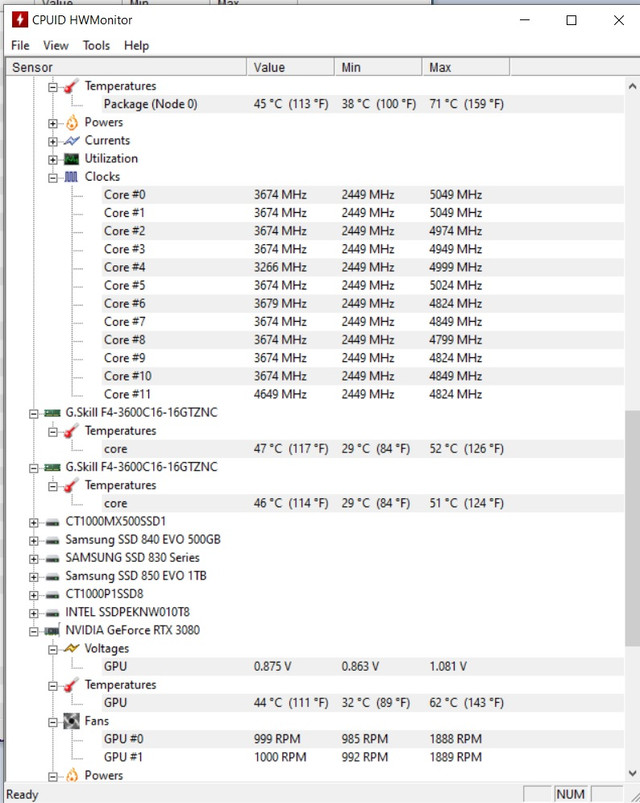
Task: Expand the INTEL SSDPEKNW010T8 drive node
Action: point(34,612)
